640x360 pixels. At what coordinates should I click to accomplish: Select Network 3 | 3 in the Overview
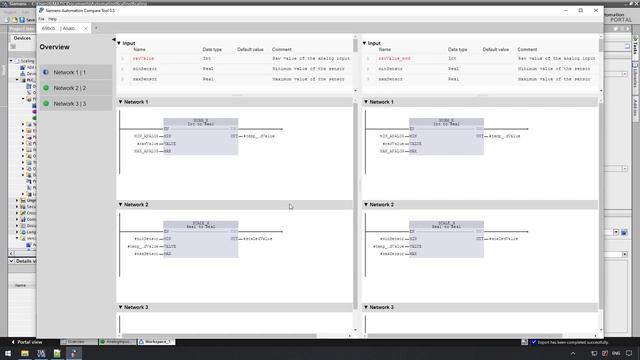click(x=76, y=104)
